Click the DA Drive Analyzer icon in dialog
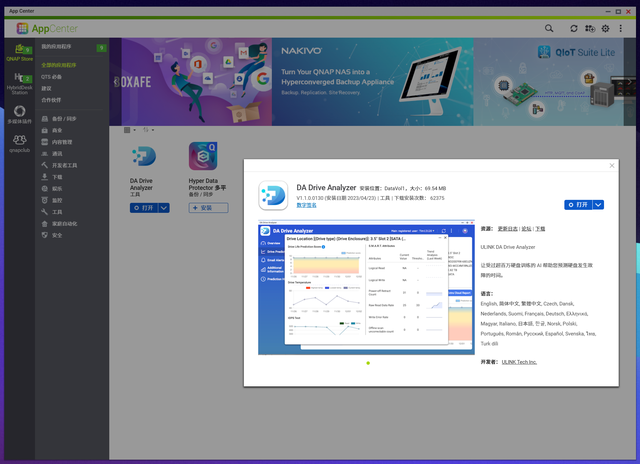The height and width of the screenshot is (464, 640). tap(273, 195)
